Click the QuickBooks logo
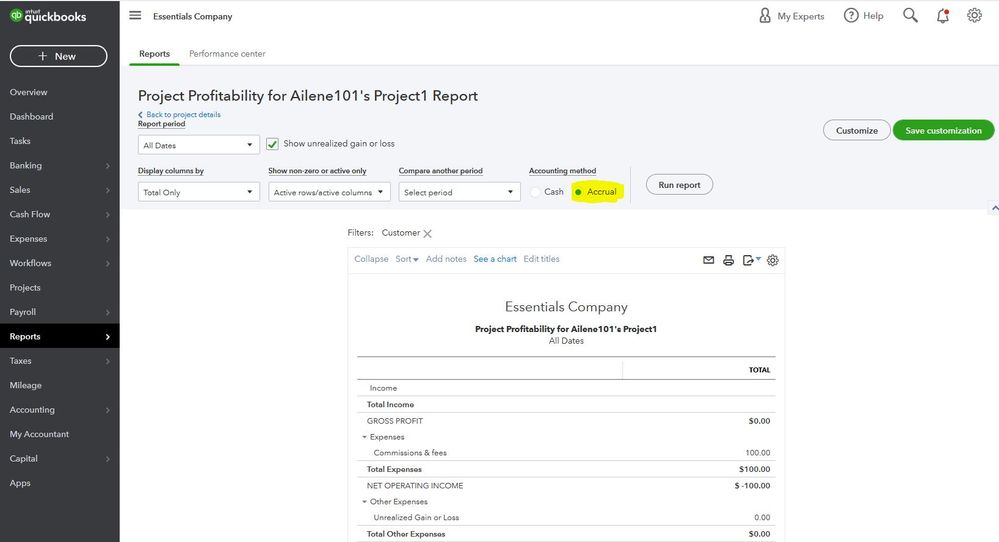This screenshot has width=999, height=542. click(48, 16)
